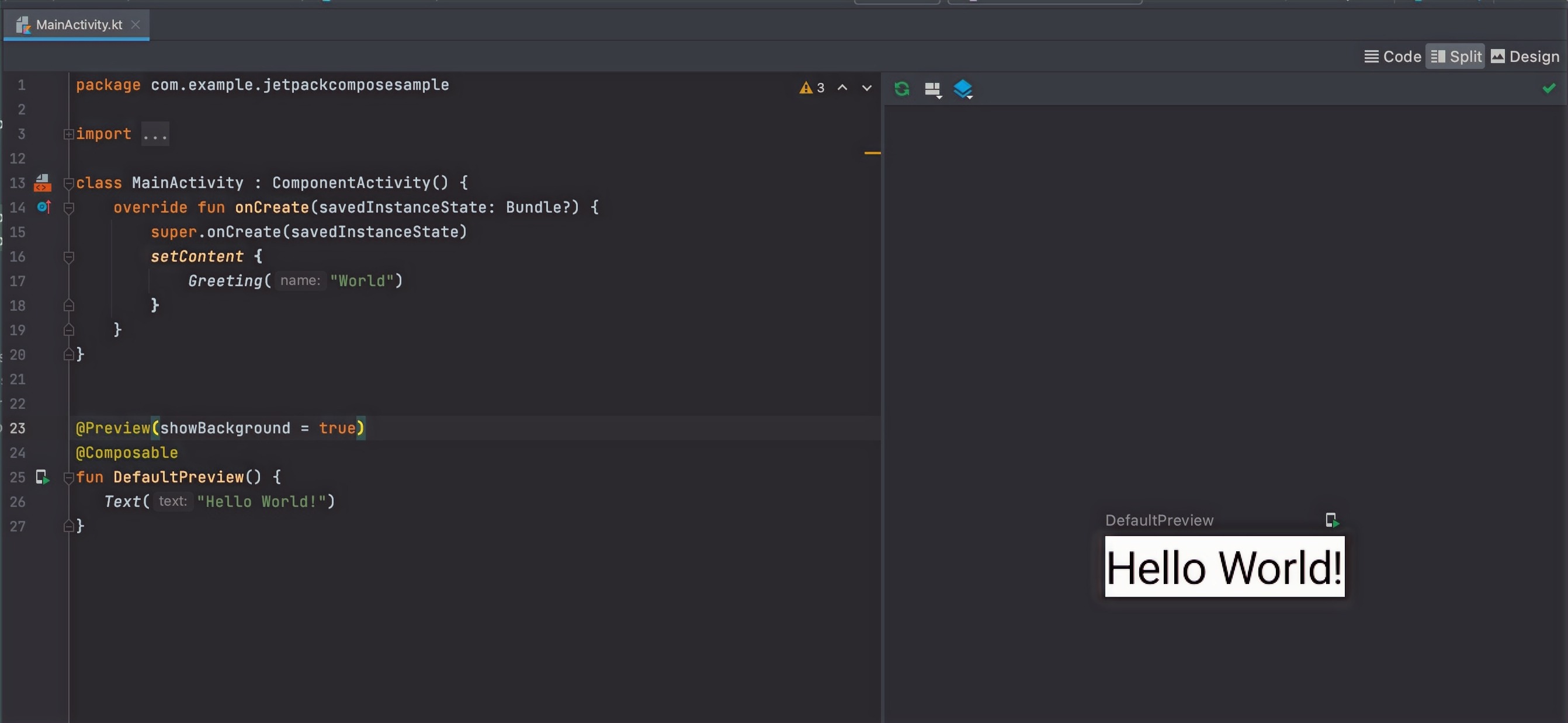Click the warning indicator showing 3 problems
This screenshot has height=723, width=1568.
coord(812,88)
